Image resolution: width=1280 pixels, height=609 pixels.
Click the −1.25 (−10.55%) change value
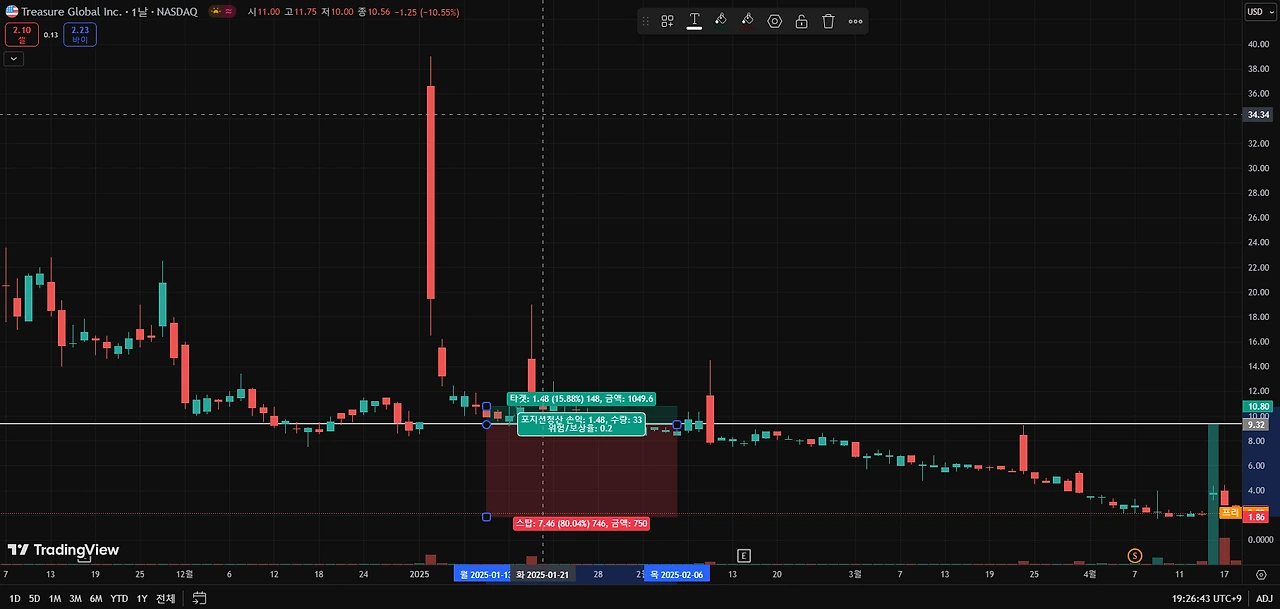click(425, 12)
